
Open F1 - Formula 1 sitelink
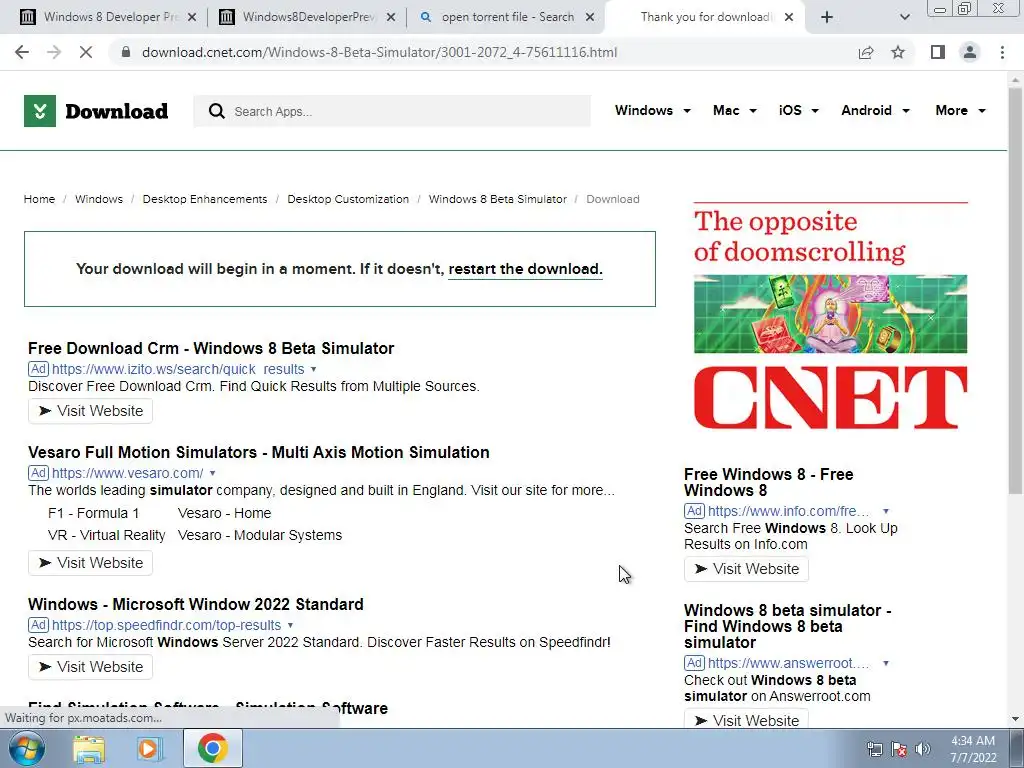pyautogui.click(x=93, y=513)
